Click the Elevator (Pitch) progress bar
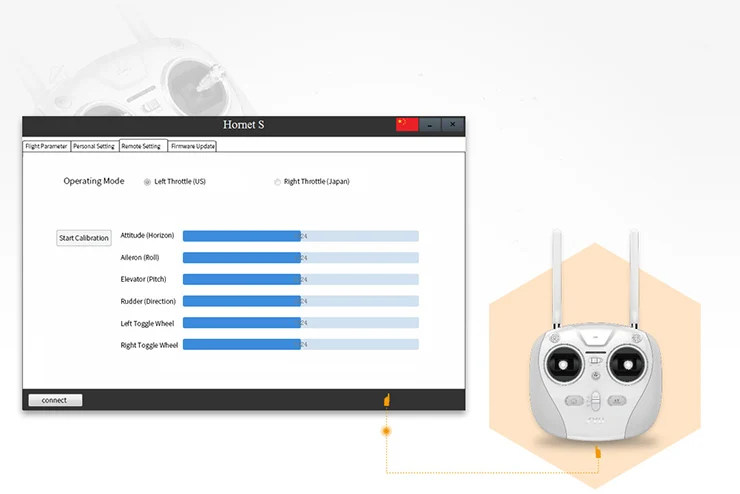The height and width of the screenshot is (494, 740). (301, 279)
